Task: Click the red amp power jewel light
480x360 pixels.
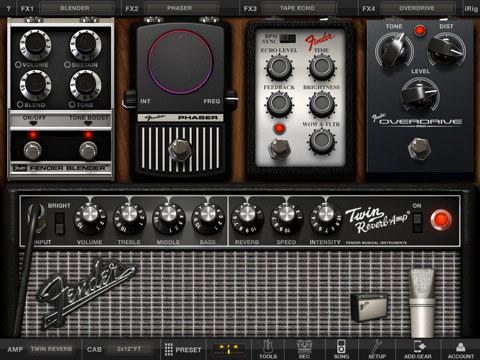Action: (441, 220)
